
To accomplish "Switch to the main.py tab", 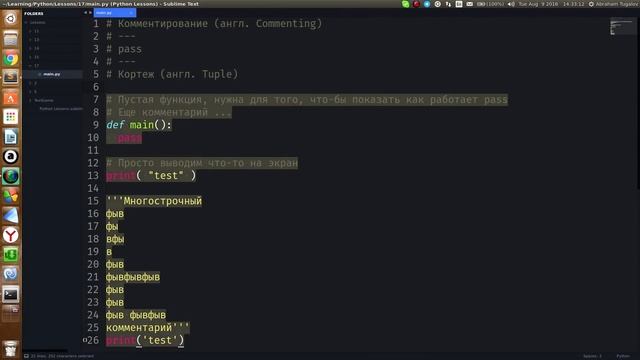I will [115, 13].
